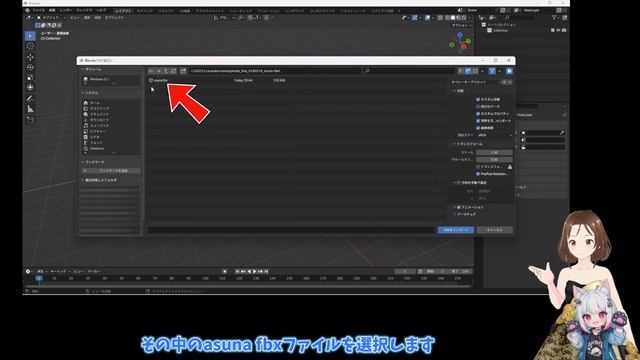Go to parent directory in file browser
The width and height of the screenshot is (640, 360).
[166, 71]
